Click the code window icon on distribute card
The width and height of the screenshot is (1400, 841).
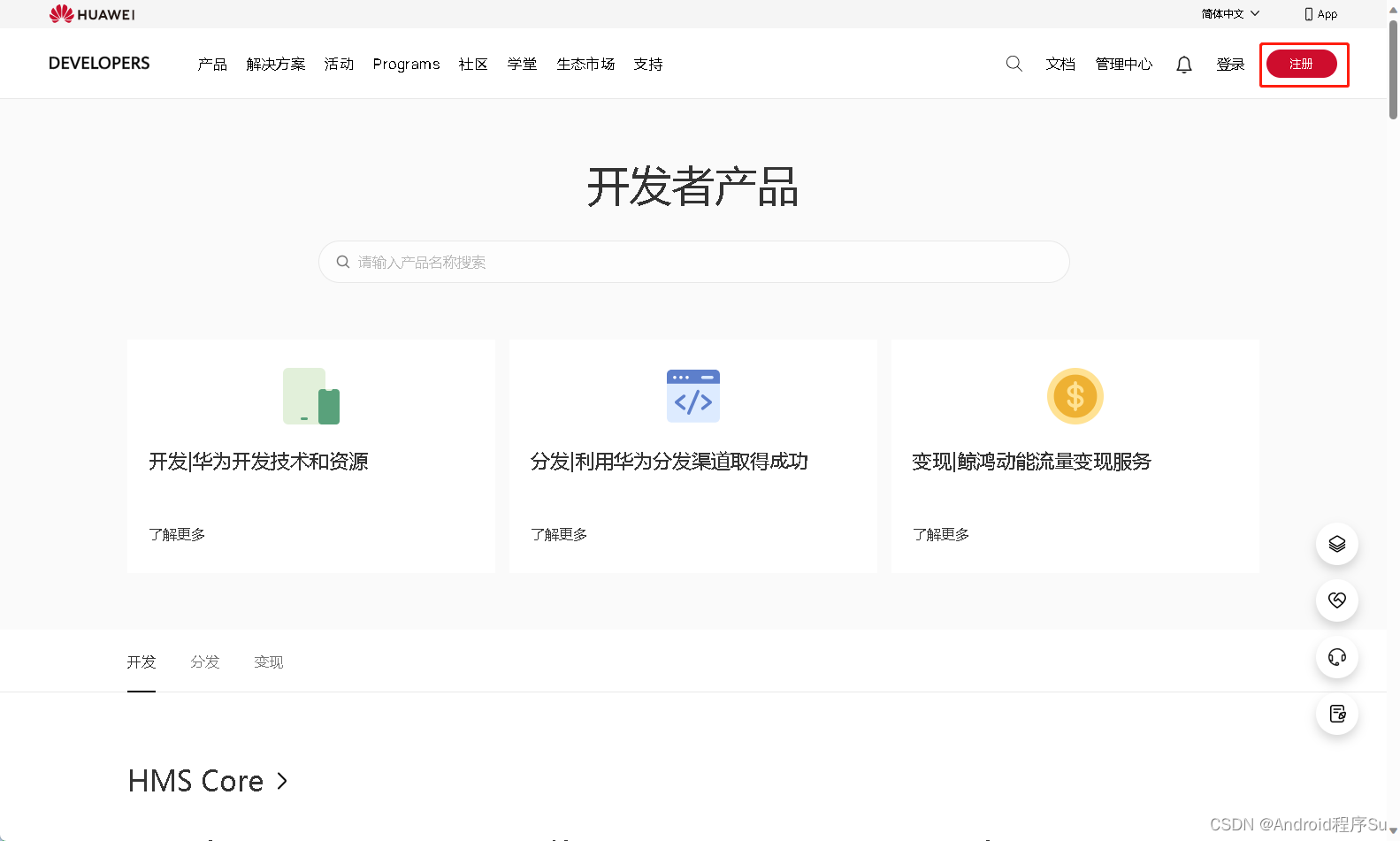[693, 396]
